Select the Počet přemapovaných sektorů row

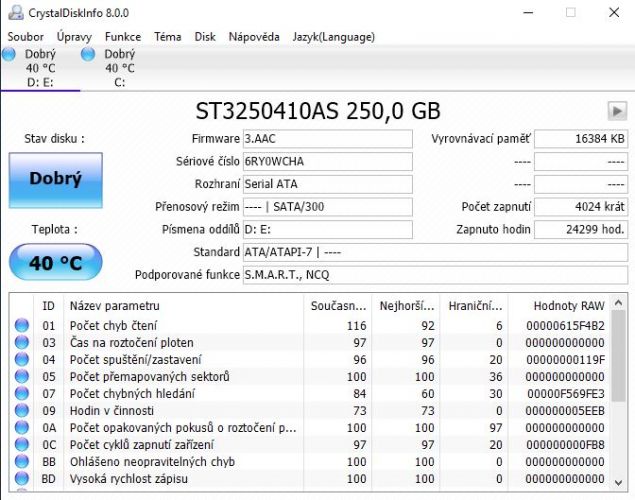(310, 376)
